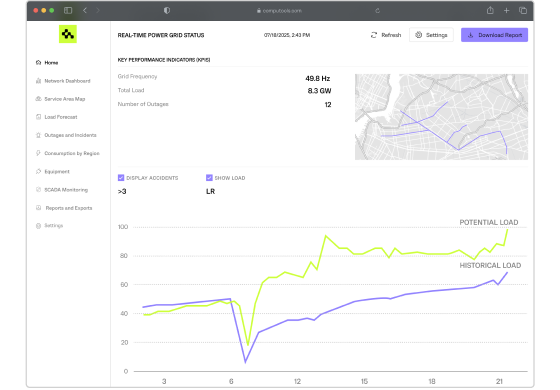Open a new tab with plus icon
560x390 pixels.
point(506,11)
